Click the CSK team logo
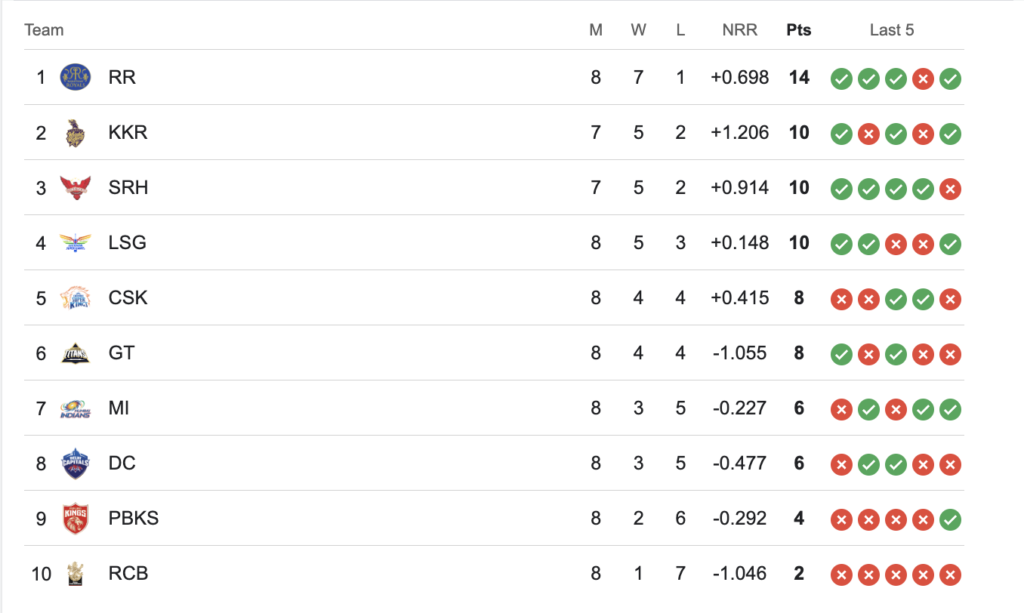This screenshot has height=613, width=1024. point(75,298)
